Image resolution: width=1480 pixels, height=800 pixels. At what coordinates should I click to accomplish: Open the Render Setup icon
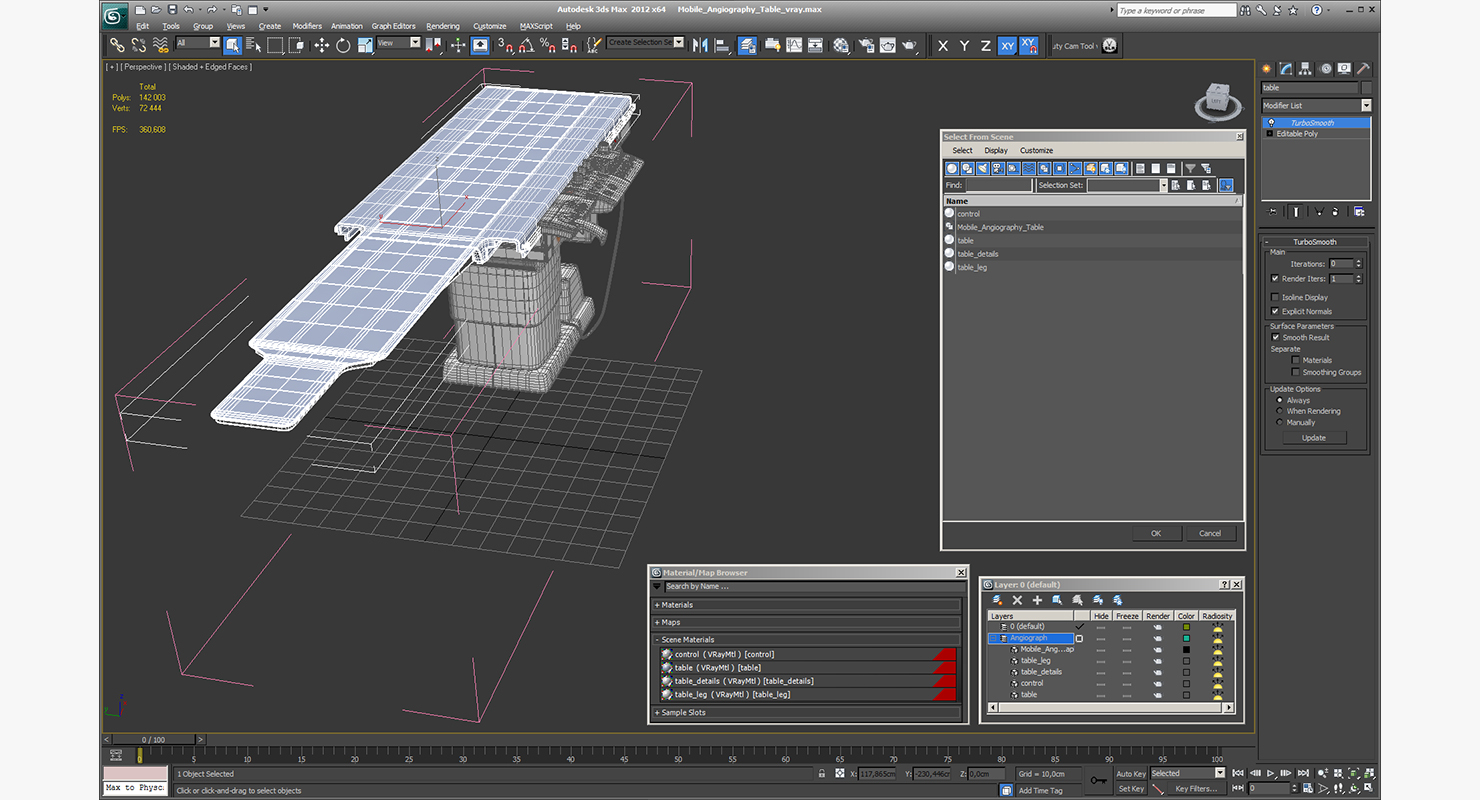866,45
